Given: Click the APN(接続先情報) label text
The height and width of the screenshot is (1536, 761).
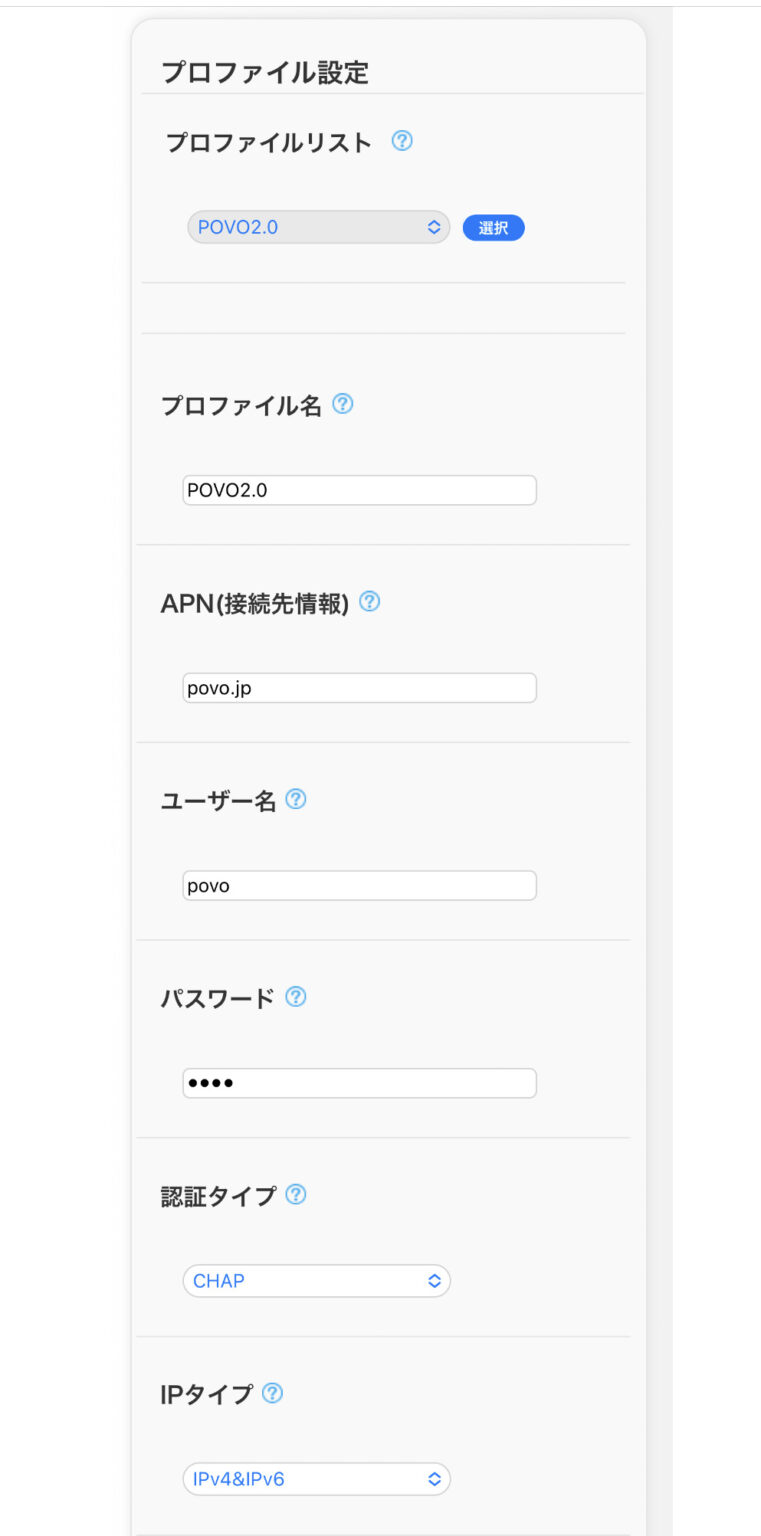Looking at the screenshot, I should click(255, 604).
